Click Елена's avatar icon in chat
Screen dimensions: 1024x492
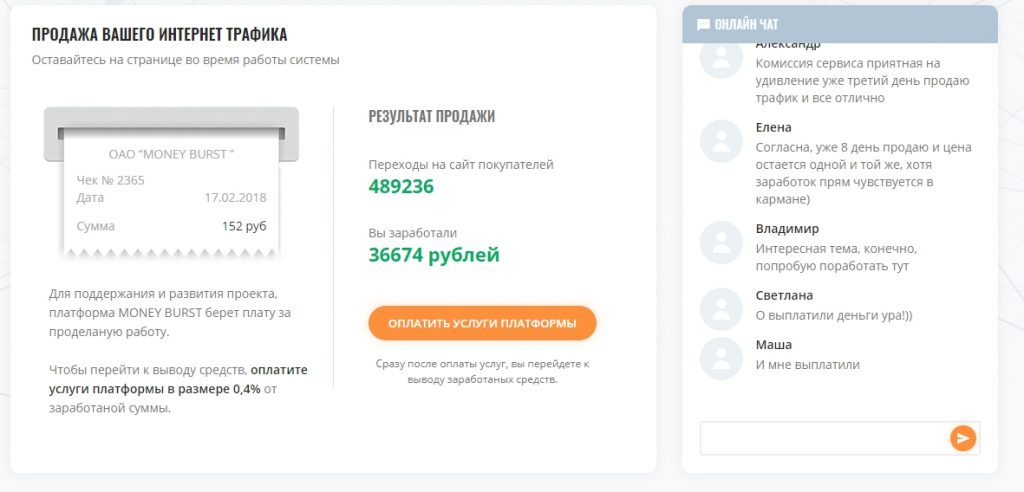click(721, 141)
